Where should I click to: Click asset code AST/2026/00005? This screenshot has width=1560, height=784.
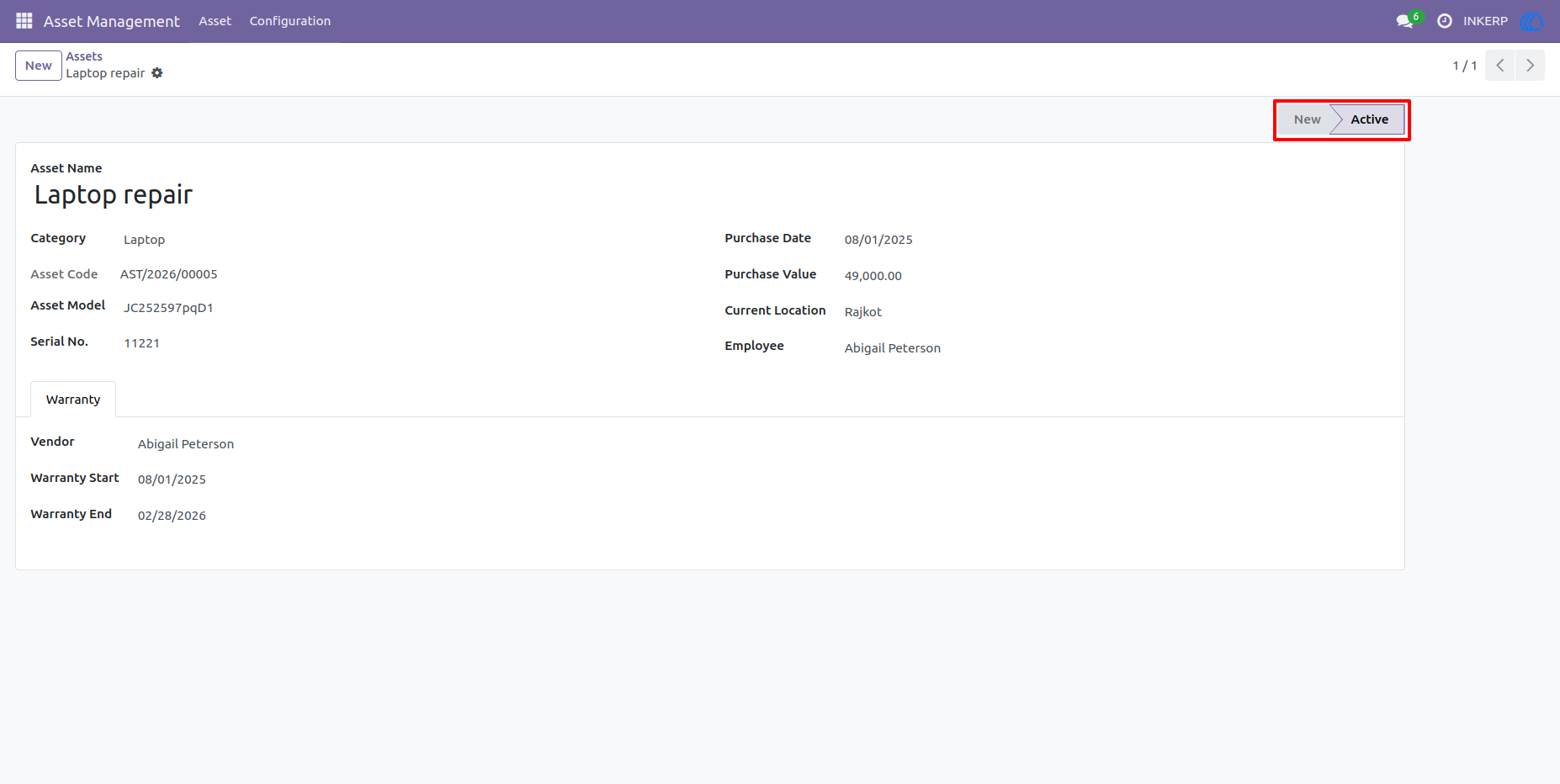[x=169, y=274]
